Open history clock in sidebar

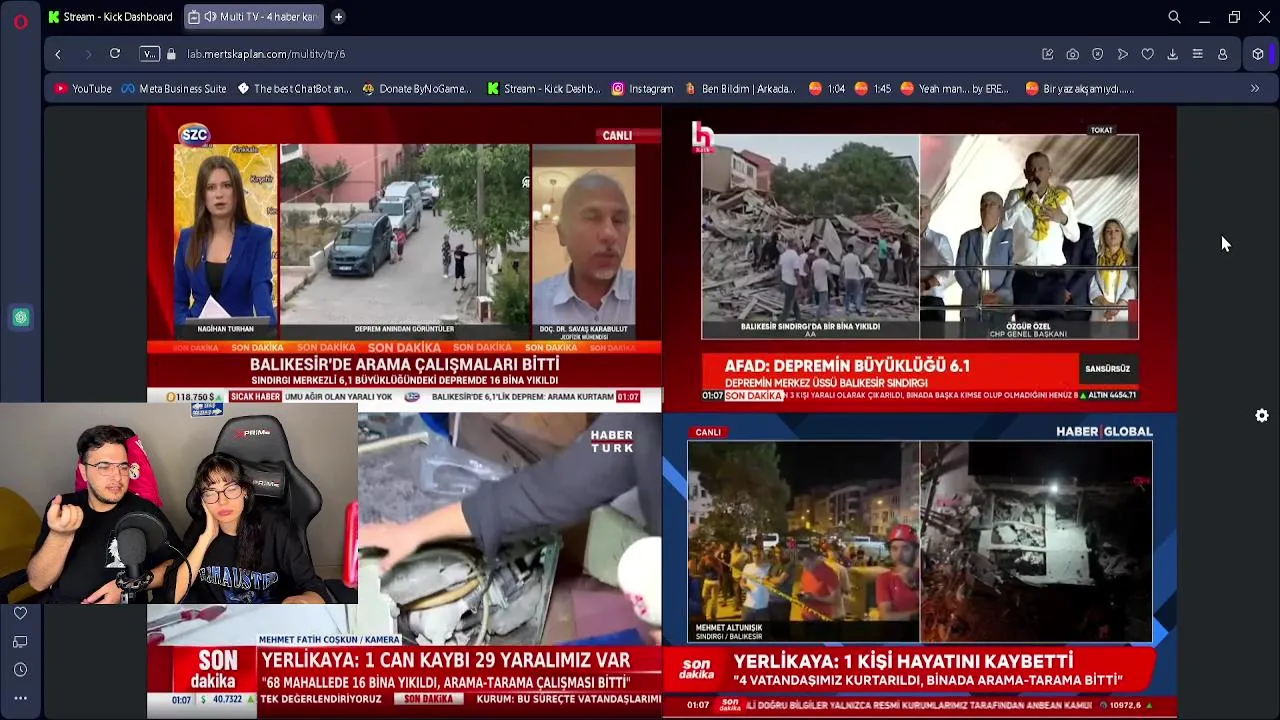pos(20,670)
